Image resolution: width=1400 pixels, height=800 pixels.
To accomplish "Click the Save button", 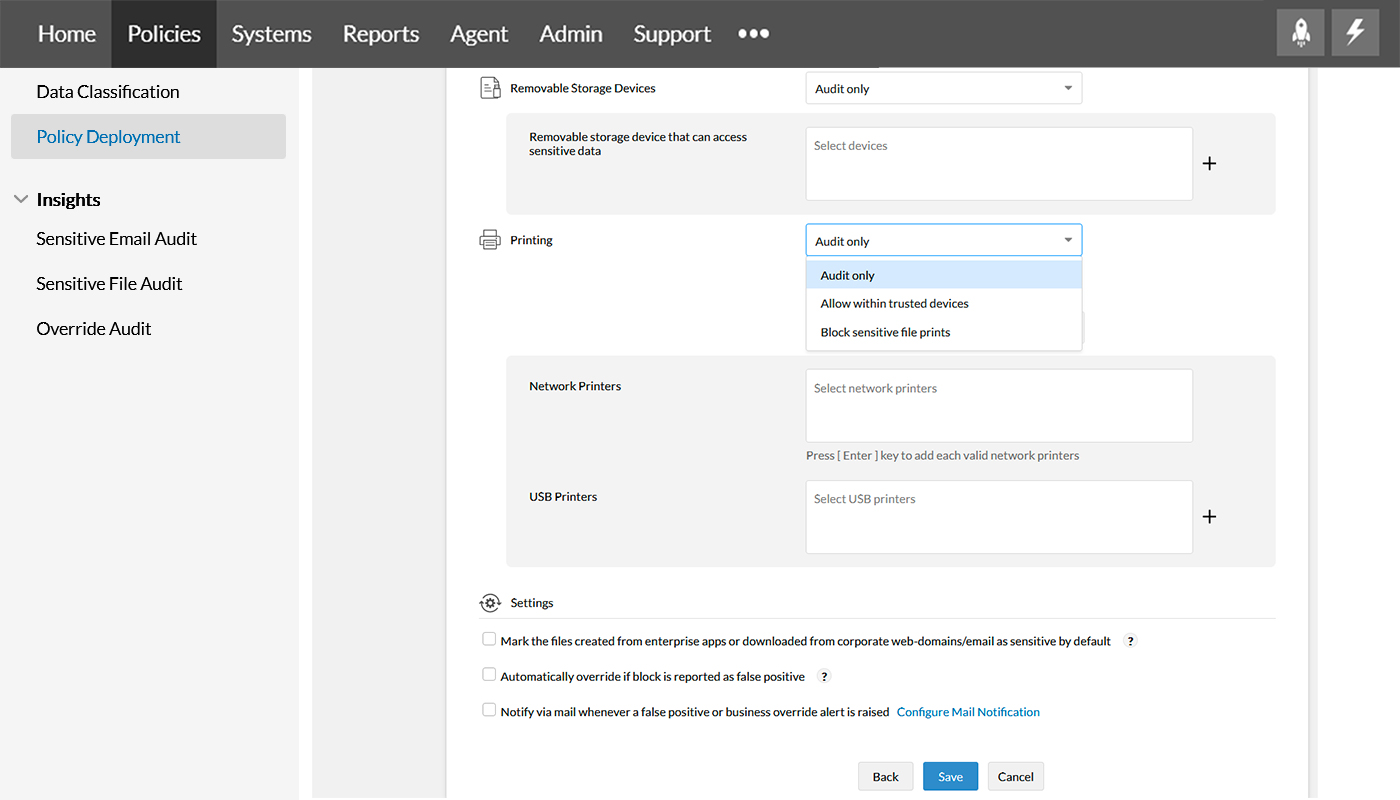I will (950, 777).
